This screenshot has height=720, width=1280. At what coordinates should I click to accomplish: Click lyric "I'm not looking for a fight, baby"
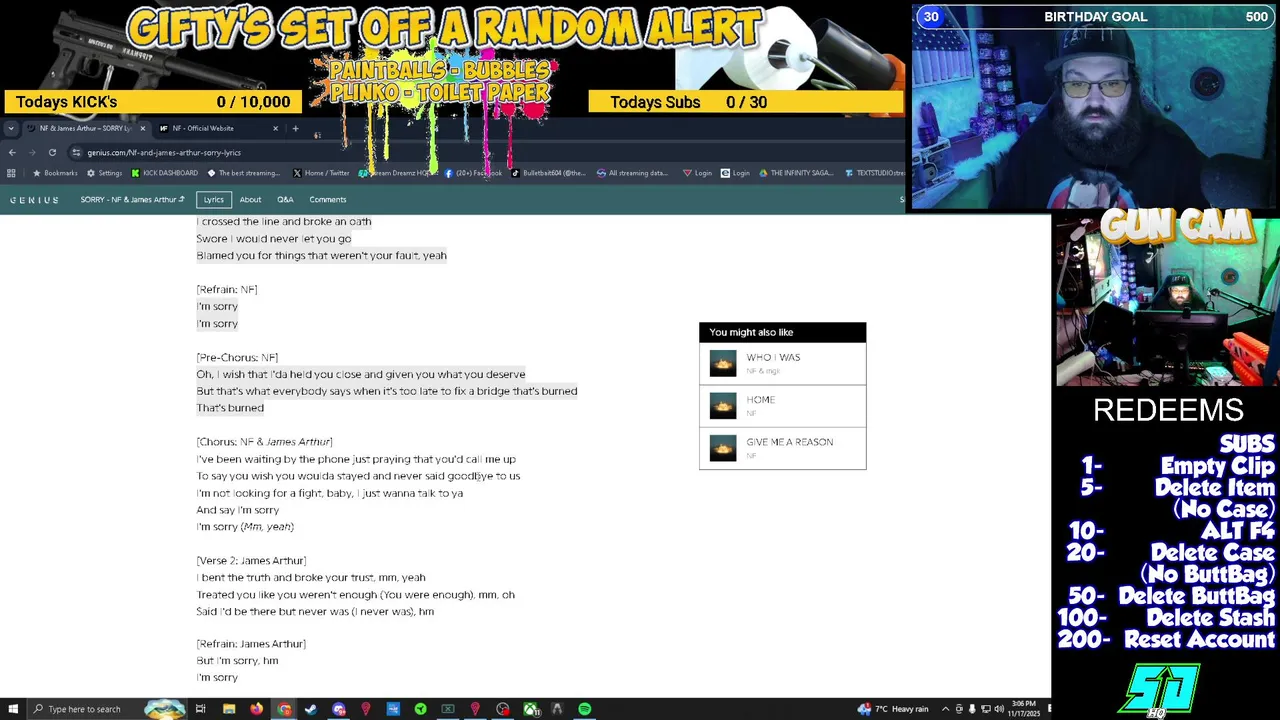(x=330, y=493)
